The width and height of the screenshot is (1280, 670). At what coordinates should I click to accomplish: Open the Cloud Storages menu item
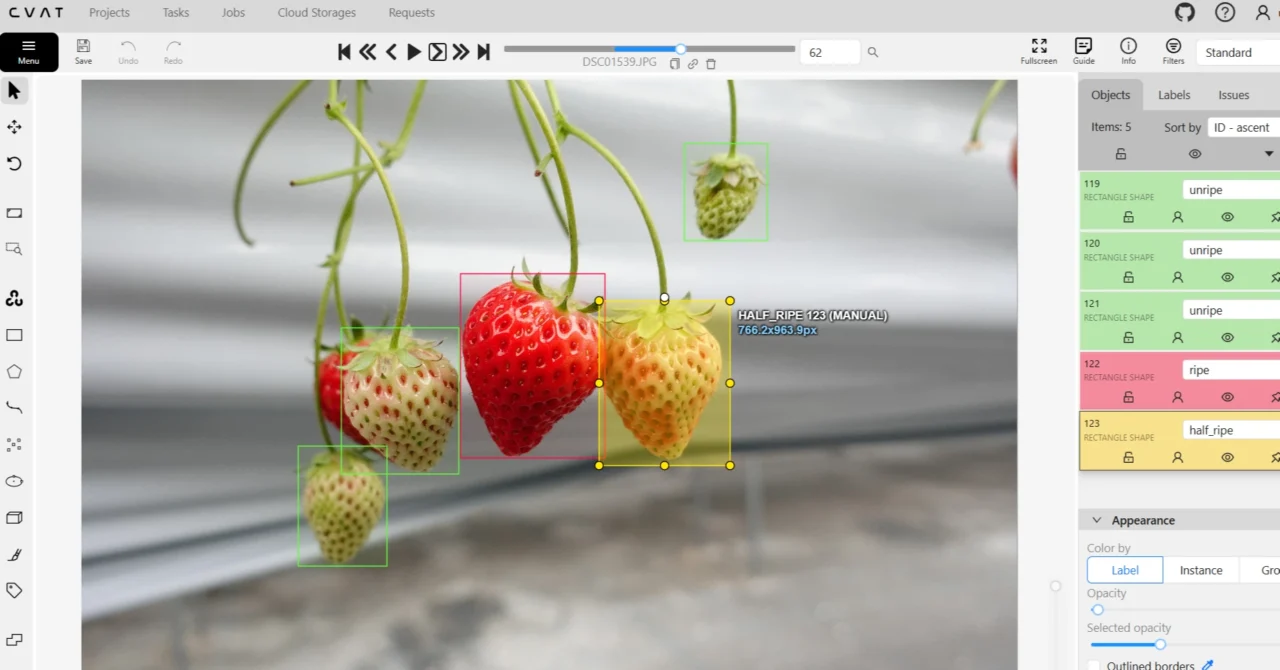[316, 13]
